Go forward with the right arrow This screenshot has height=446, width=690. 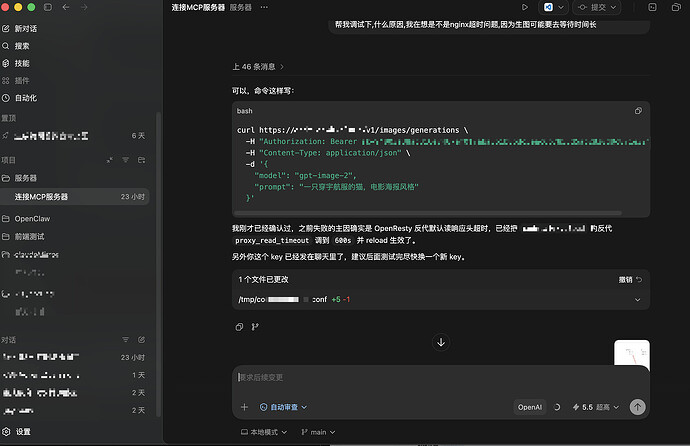pyautogui.click(x=84, y=7)
